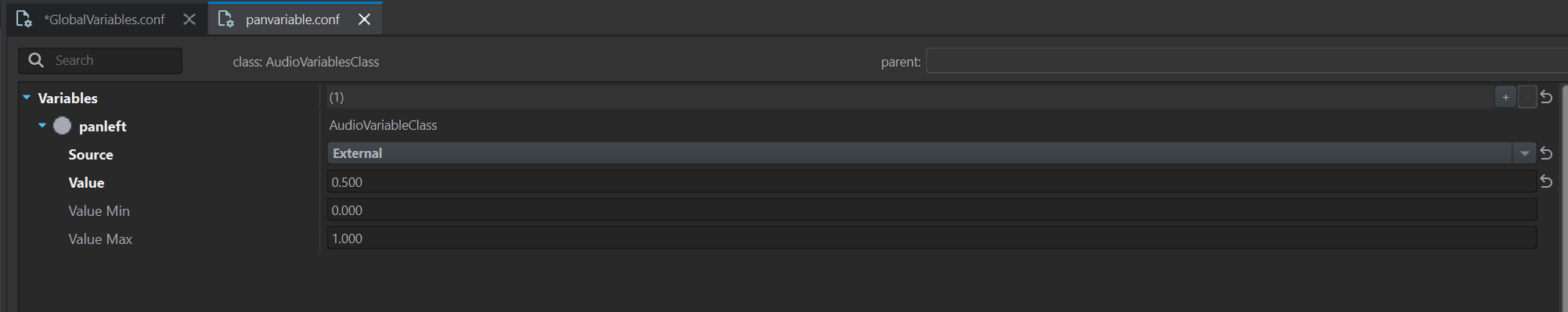Screen dimensions: 1568x312
Task: Click the Value Min field showing 0.000
Action: [x=932, y=210]
